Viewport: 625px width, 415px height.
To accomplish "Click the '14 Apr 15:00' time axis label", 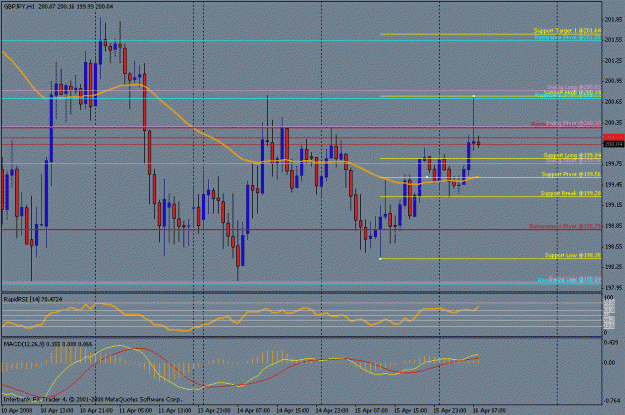I will [x=293, y=410].
